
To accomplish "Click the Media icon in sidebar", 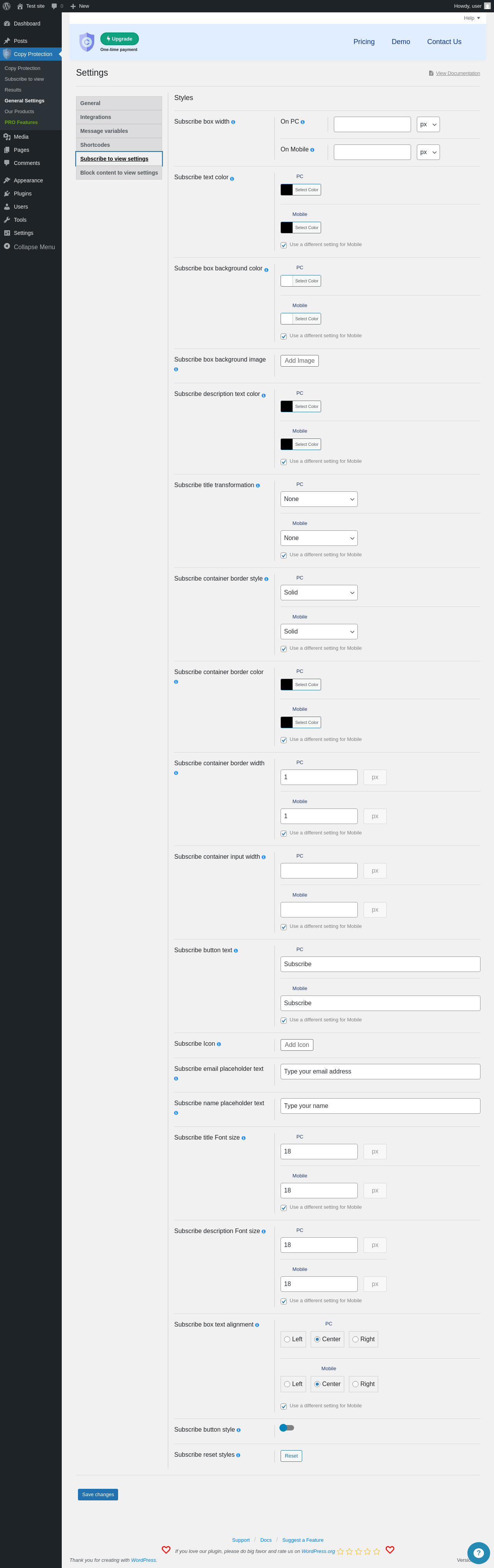I will (7, 137).
